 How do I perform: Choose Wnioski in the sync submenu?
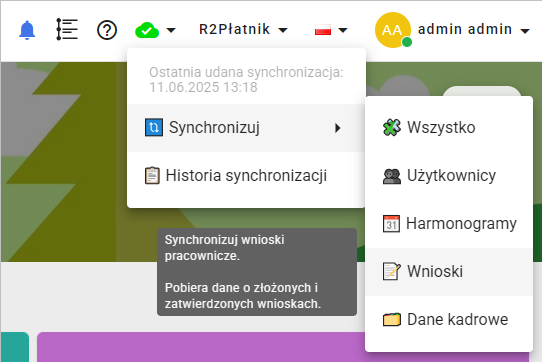(449, 272)
